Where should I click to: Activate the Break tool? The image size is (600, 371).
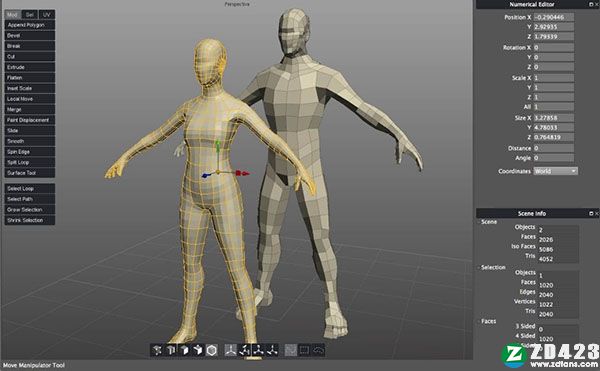tap(30, 46)
